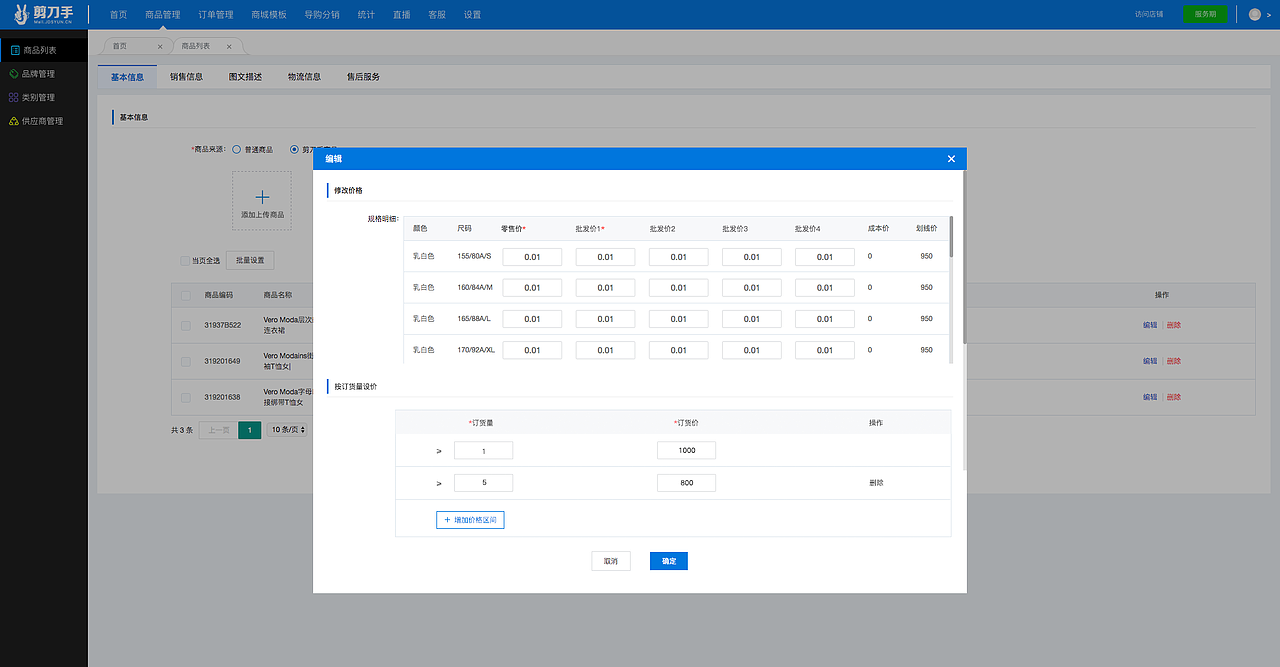Screen dimensions: 1280x667
Task: Click the user avatar in the header
Action: [x=1255, y=14]
